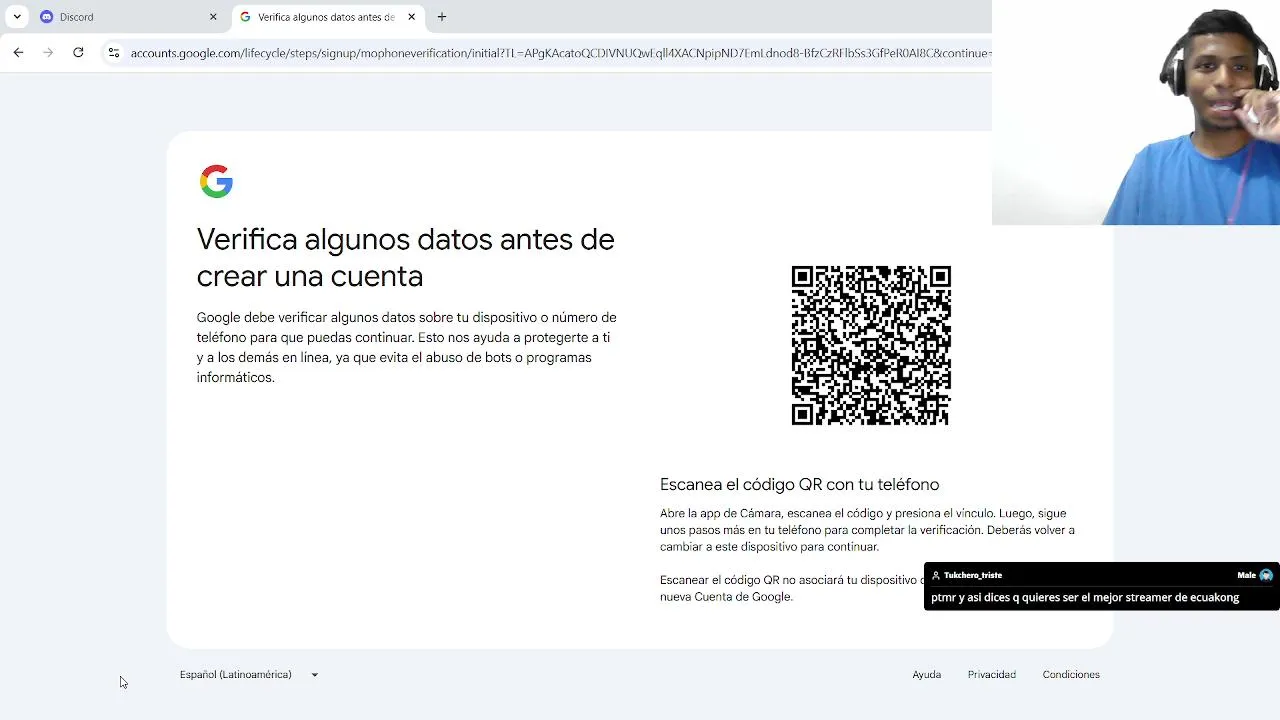The height and width of the screenshot is (720, 1280).
Task: Click the browser back arrow
Action: [x=18, y=52]
